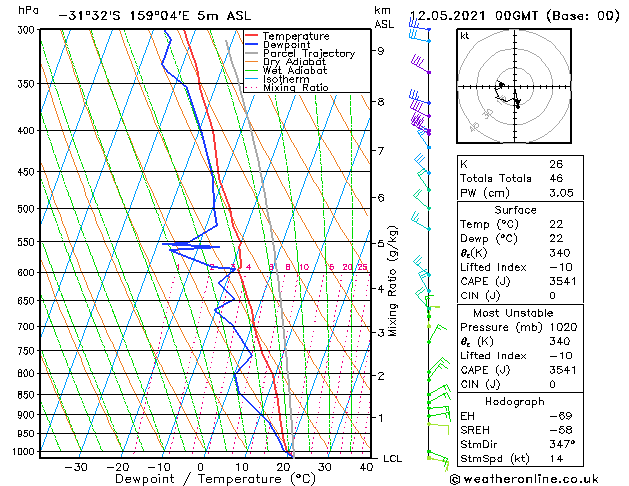629x486 pixels.
Task: Click the 1 km altitude tick label
Action: [x=380, y=417]
